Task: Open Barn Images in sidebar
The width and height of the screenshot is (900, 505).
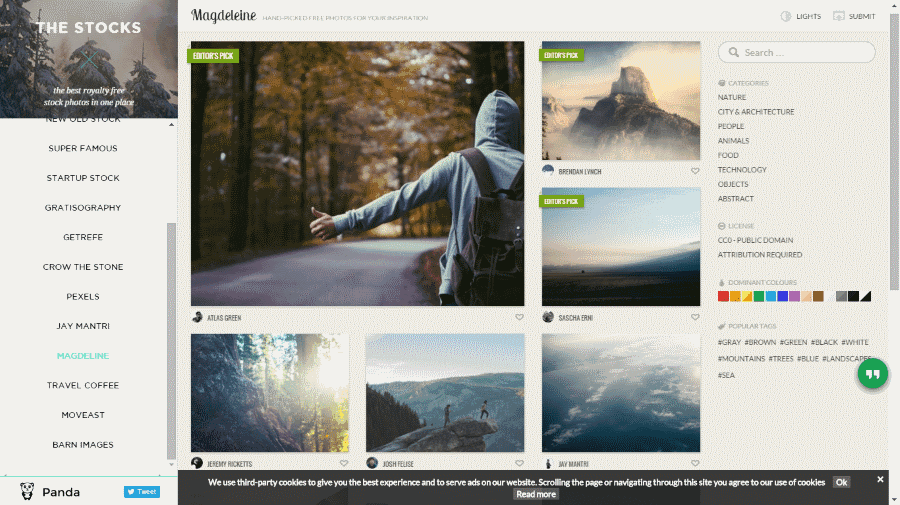Action: coord(83,445)
